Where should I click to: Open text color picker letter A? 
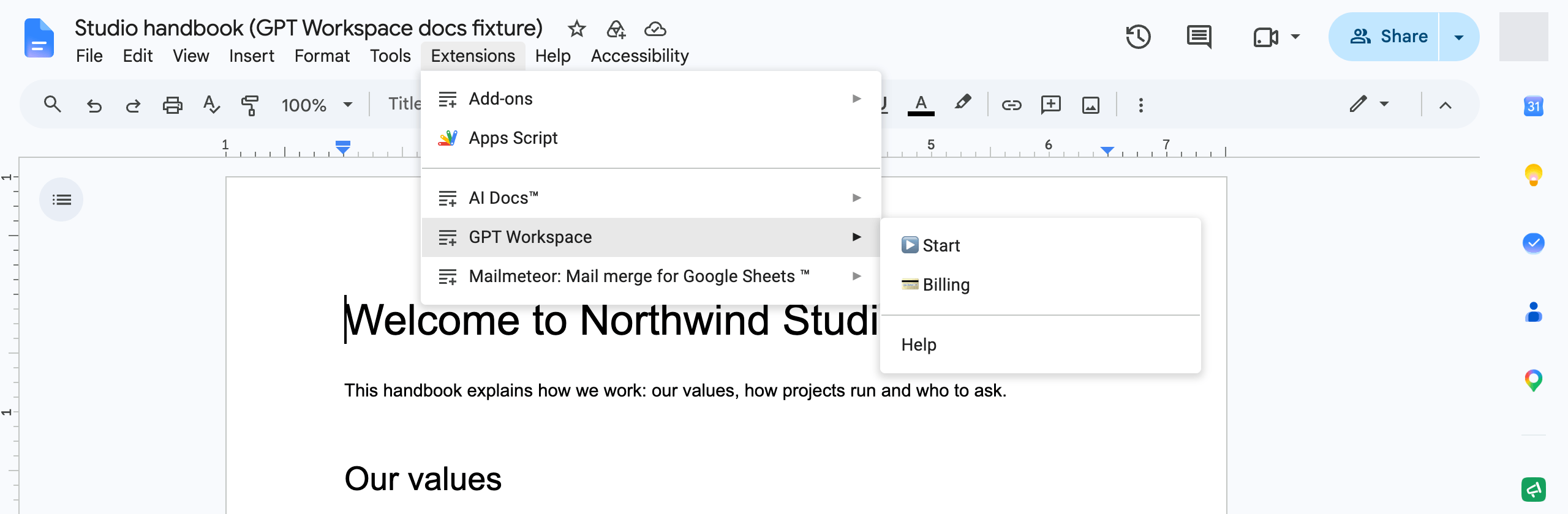(921, 104)
